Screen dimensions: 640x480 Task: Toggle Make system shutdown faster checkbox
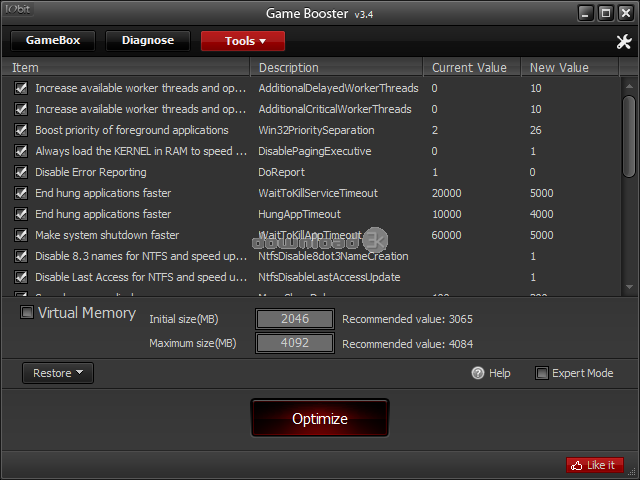pyautogui.click(x=21, y=235)
